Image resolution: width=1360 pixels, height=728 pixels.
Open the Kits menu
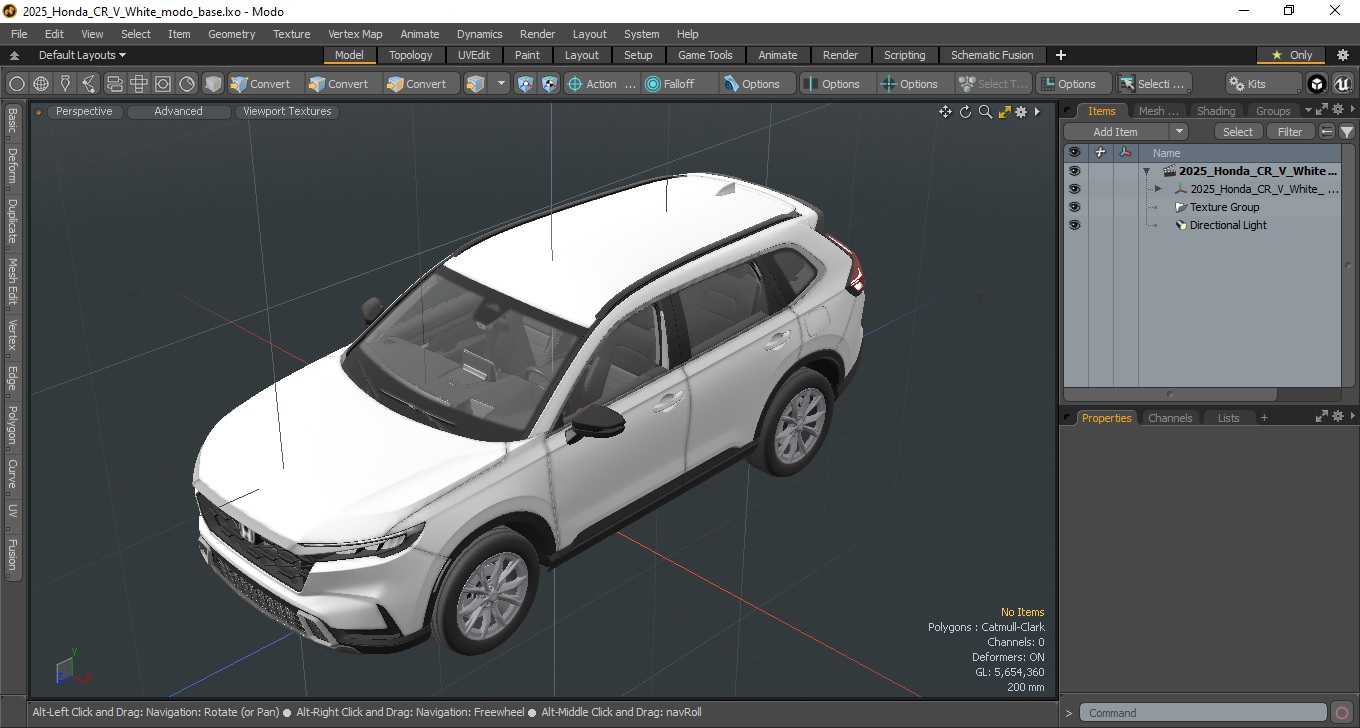(x=1264, y=84)
